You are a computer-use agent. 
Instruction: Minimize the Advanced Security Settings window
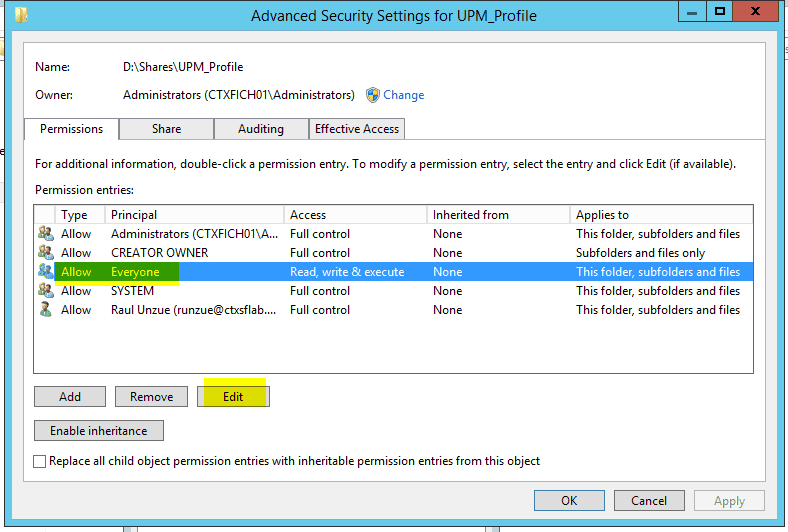point(692,11)
